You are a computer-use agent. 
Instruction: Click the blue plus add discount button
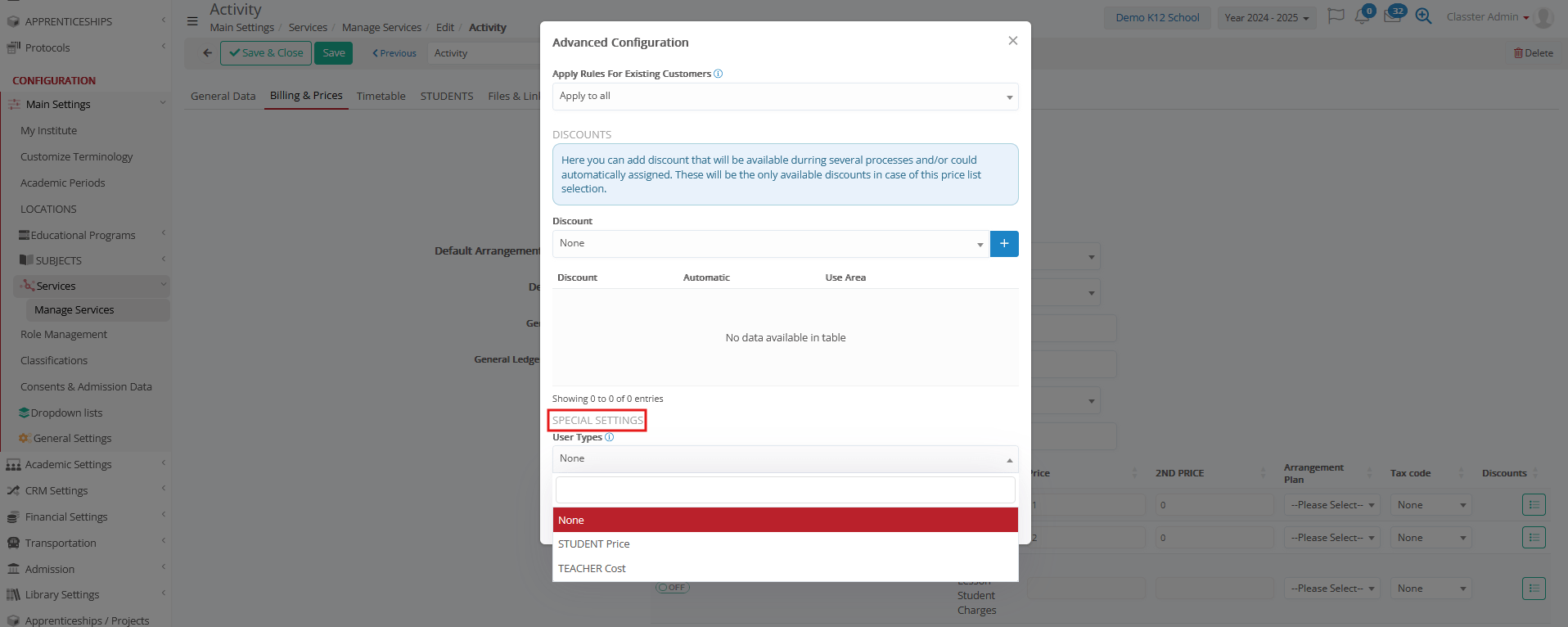1003,244
